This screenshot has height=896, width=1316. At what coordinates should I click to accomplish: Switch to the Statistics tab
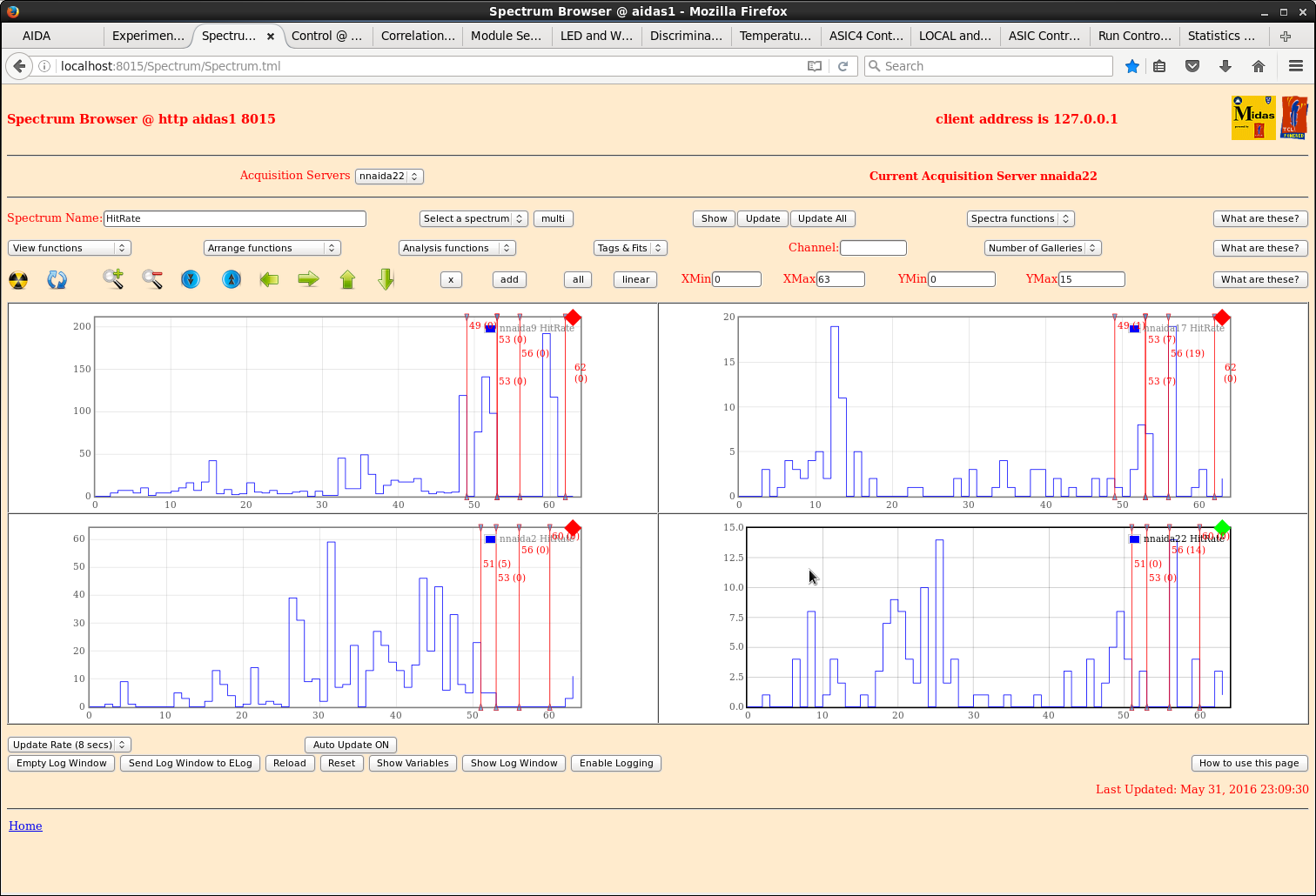[x=1223, y=36]
